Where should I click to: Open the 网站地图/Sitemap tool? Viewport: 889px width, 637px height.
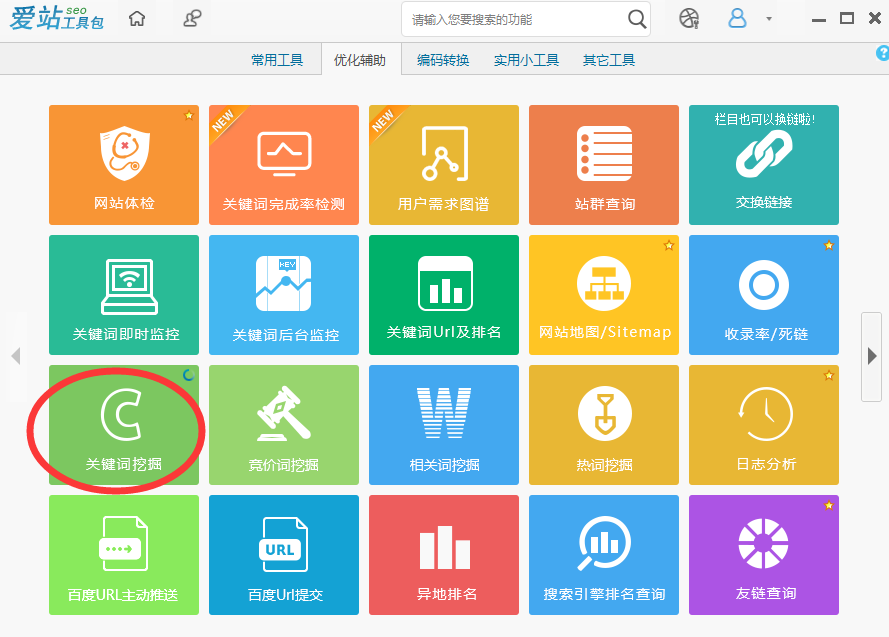coord(604,295)
